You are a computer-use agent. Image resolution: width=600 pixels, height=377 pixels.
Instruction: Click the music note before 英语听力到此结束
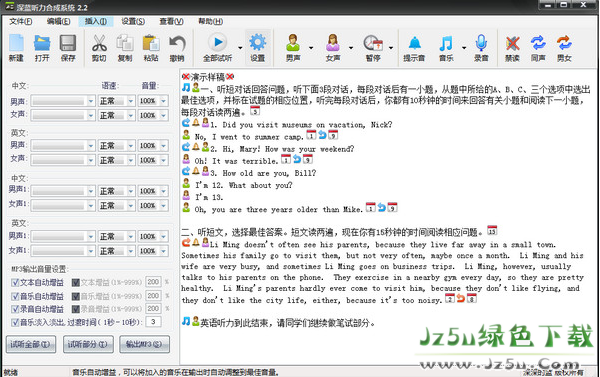[186, 321]
